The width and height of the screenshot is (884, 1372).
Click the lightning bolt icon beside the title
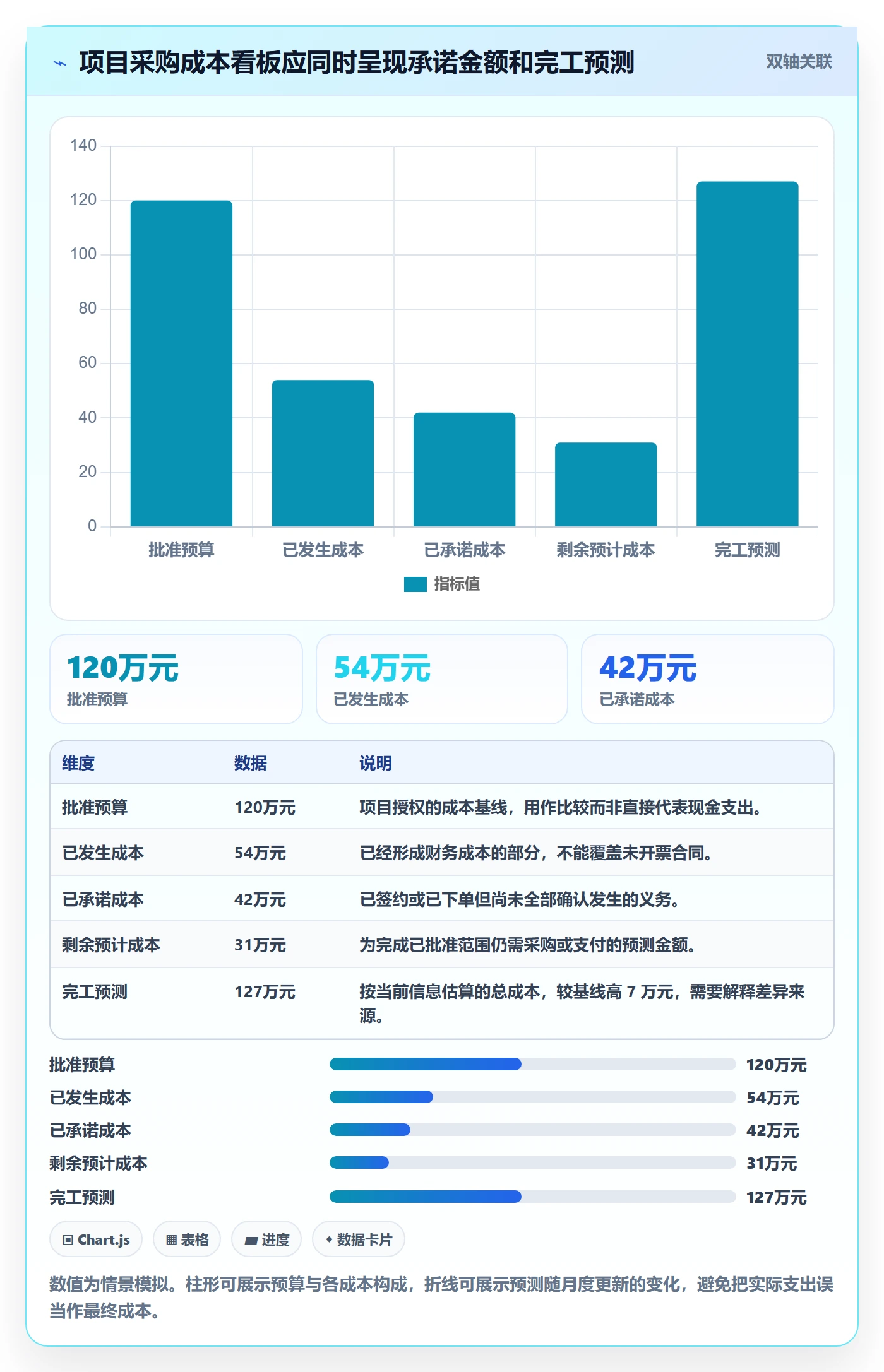(60, 63)
